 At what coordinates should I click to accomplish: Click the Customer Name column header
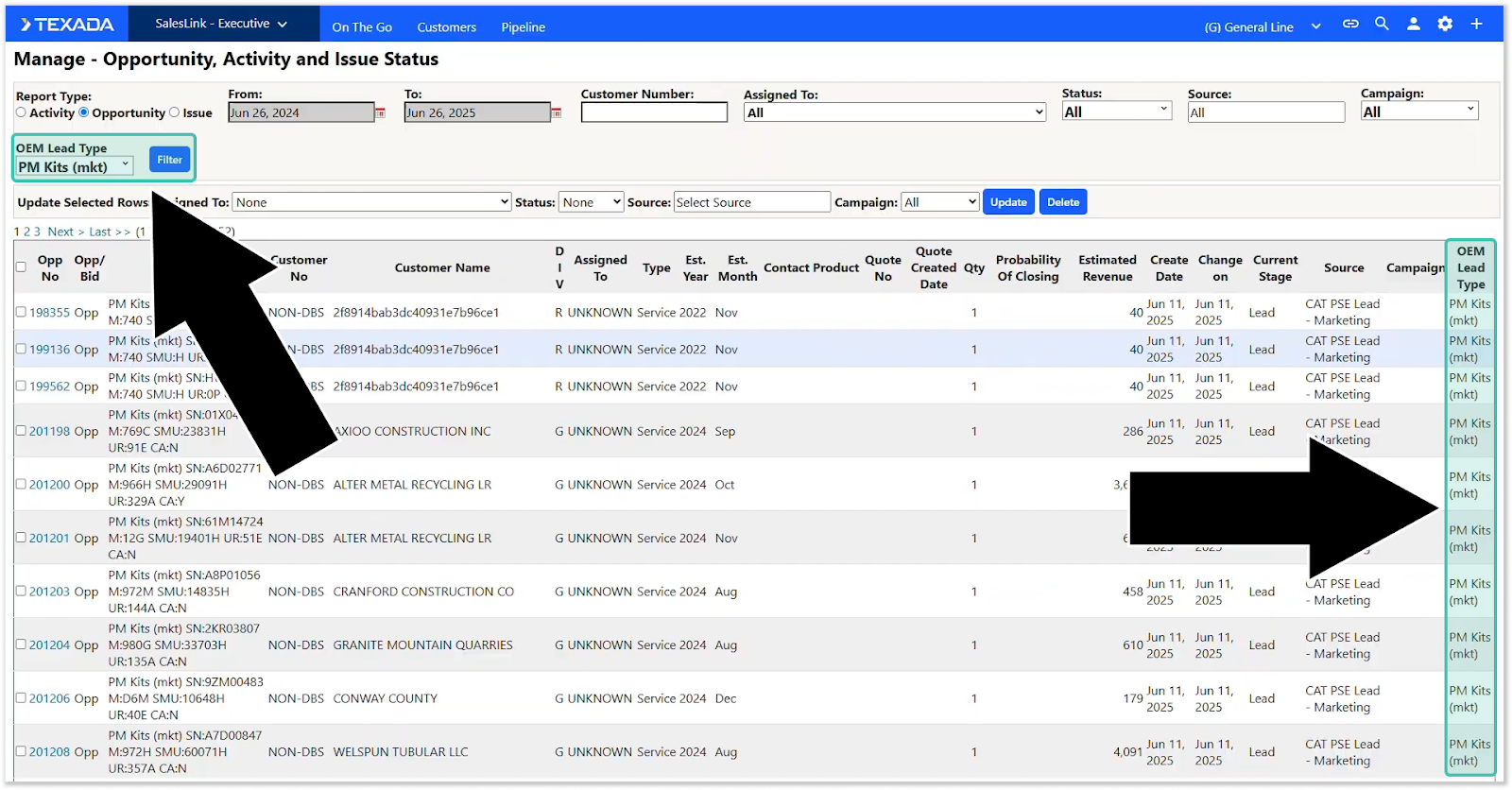pyautogui.click(x=442, y=267)
